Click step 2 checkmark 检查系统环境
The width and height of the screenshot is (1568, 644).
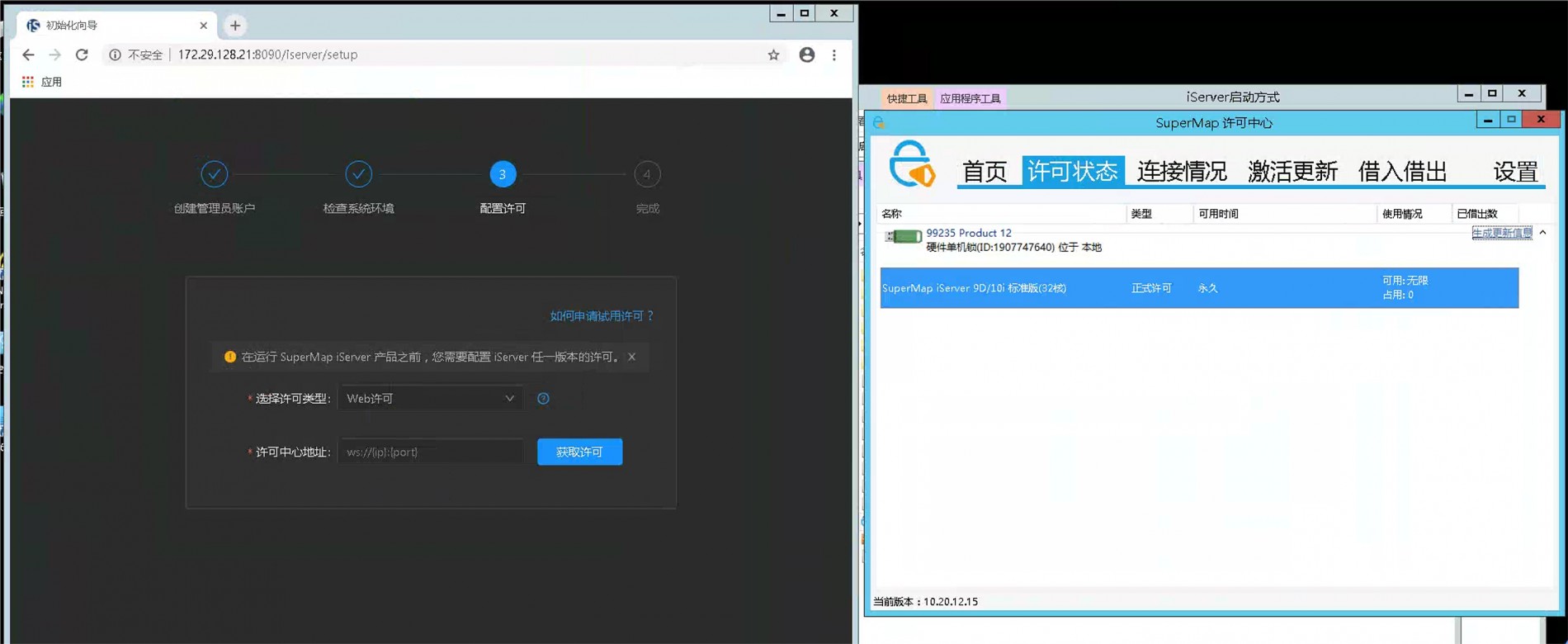[x=358, y=174]
